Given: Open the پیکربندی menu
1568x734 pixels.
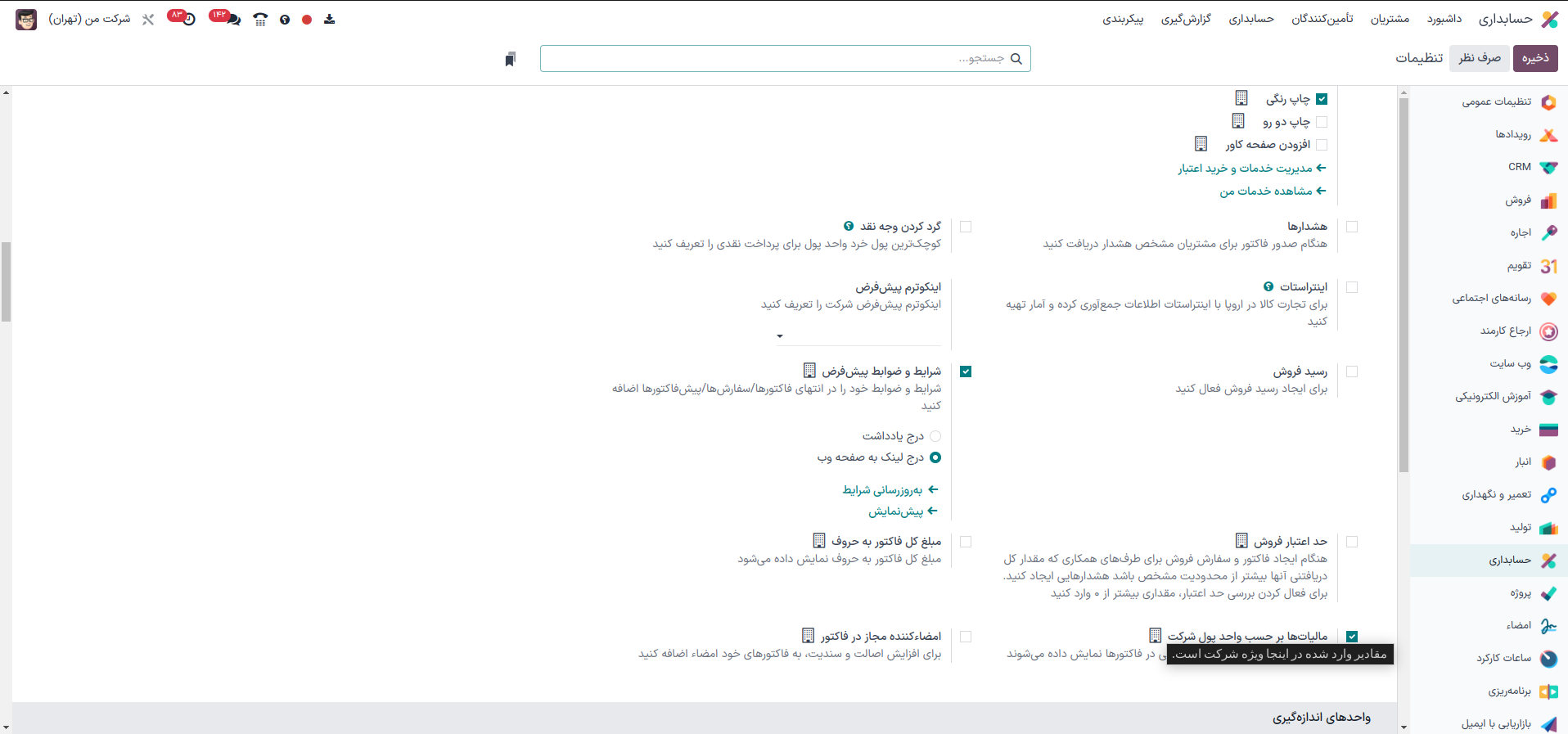Looking at the screenshot, I should pos(1123,19).
